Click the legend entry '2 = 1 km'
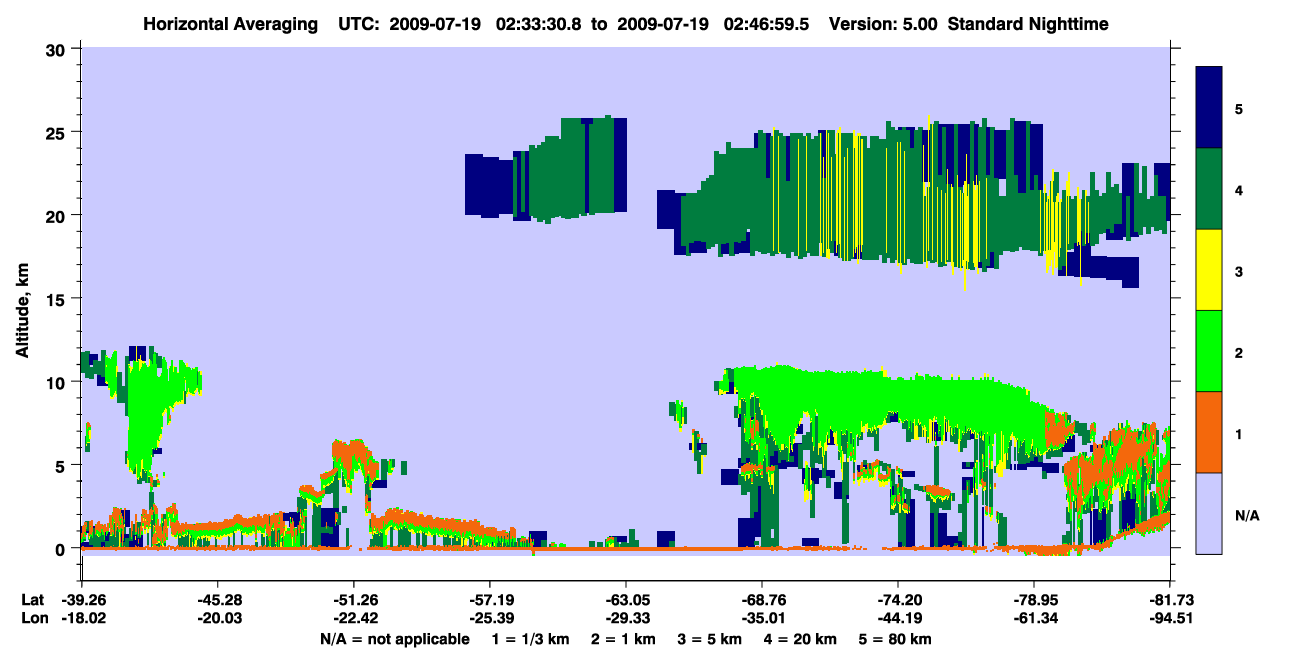Viewport: 1300px width, 667px height. click(623, 639)
